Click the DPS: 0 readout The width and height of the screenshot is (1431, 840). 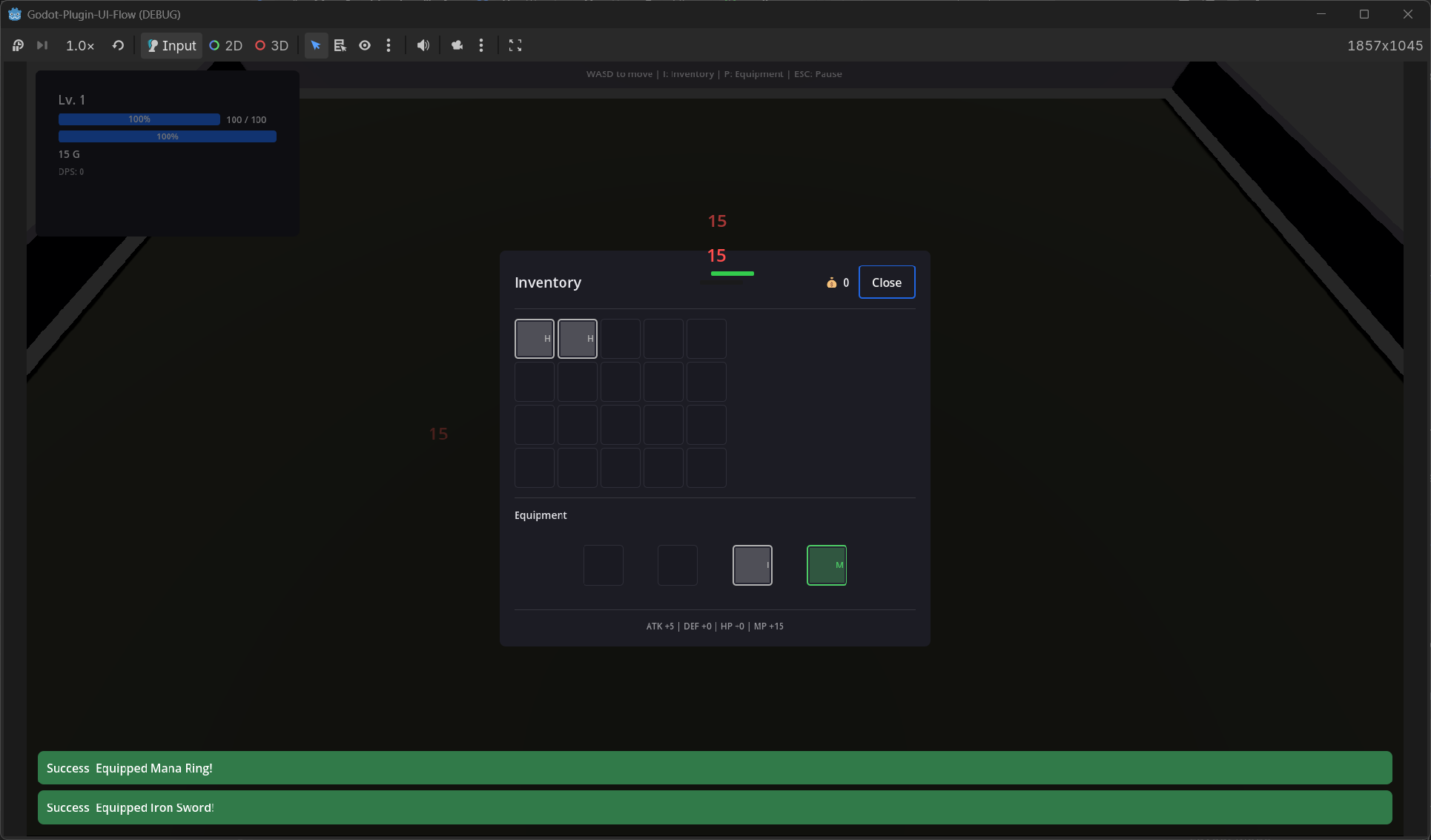[x=71, y=172]
